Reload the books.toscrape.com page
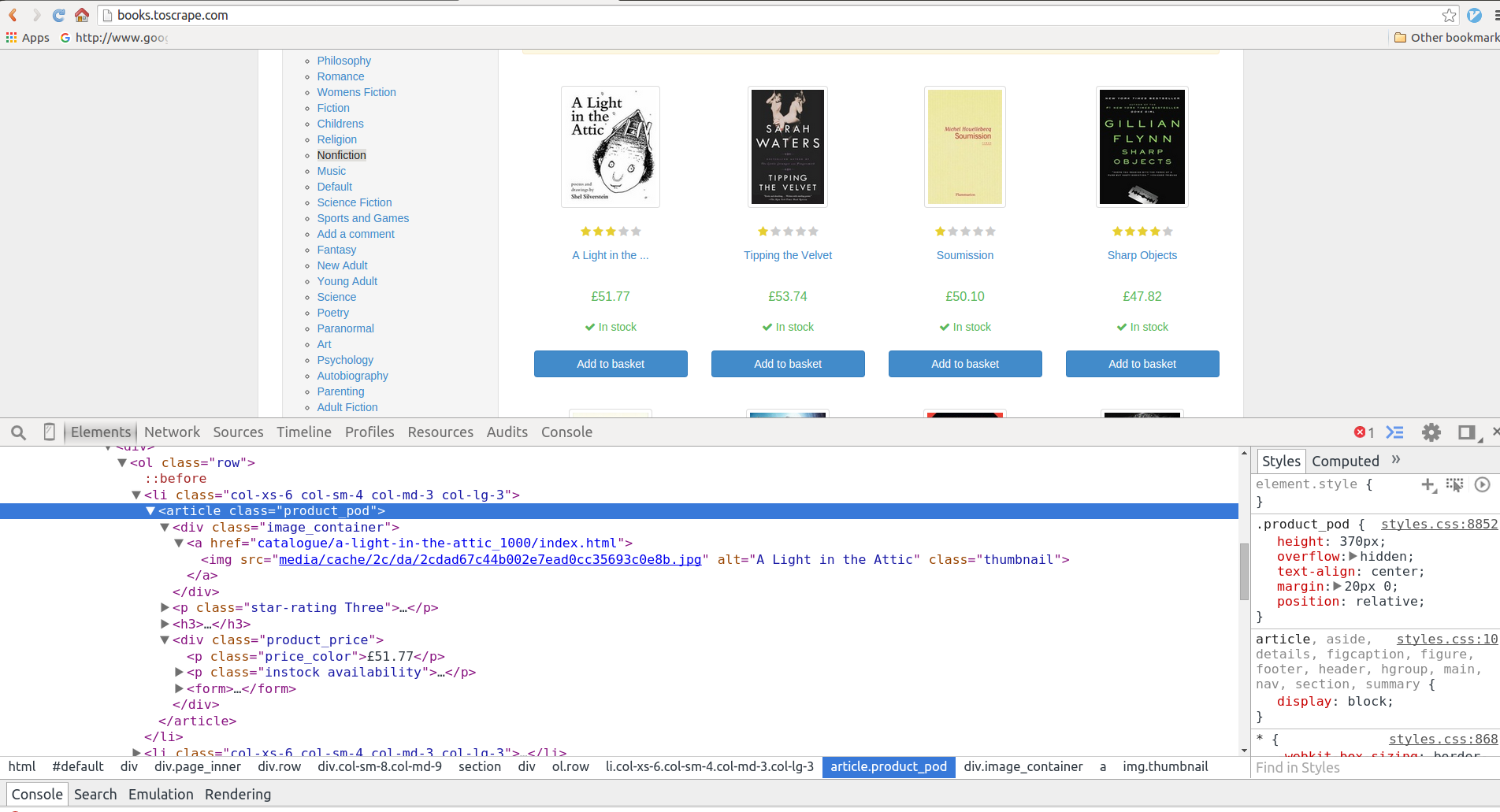 58,15
